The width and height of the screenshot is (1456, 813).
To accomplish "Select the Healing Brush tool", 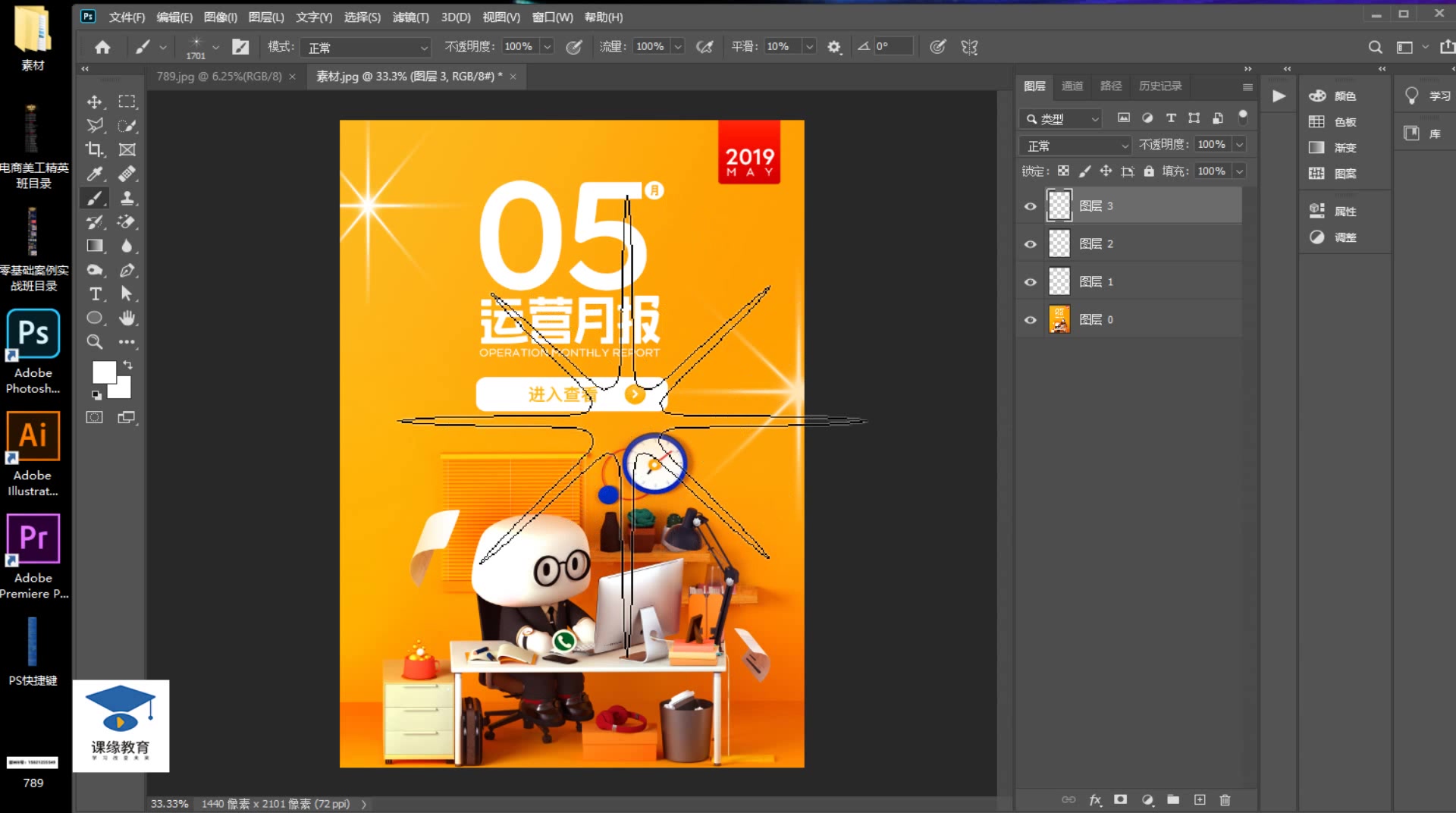I will [127, 174].
